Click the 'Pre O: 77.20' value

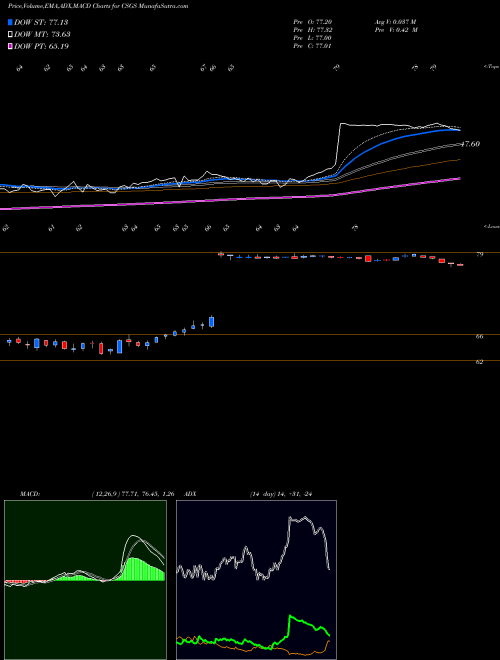[x=313, y=22]
